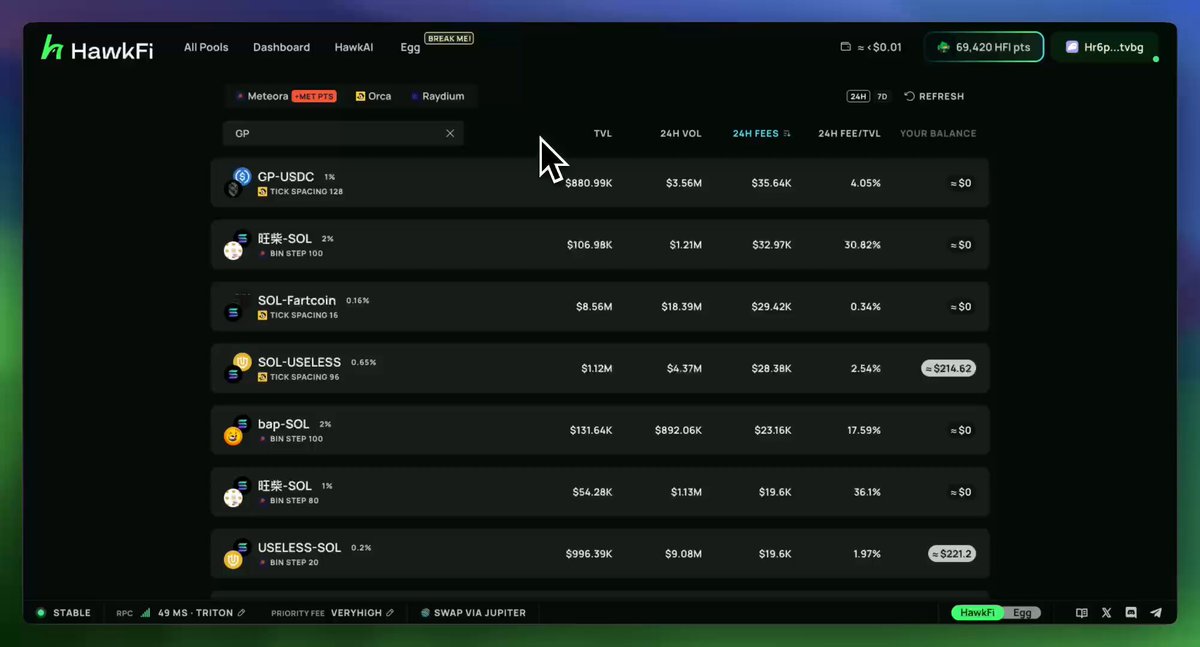
Task: Open the GP-USDC pool row
Action: 600,182
